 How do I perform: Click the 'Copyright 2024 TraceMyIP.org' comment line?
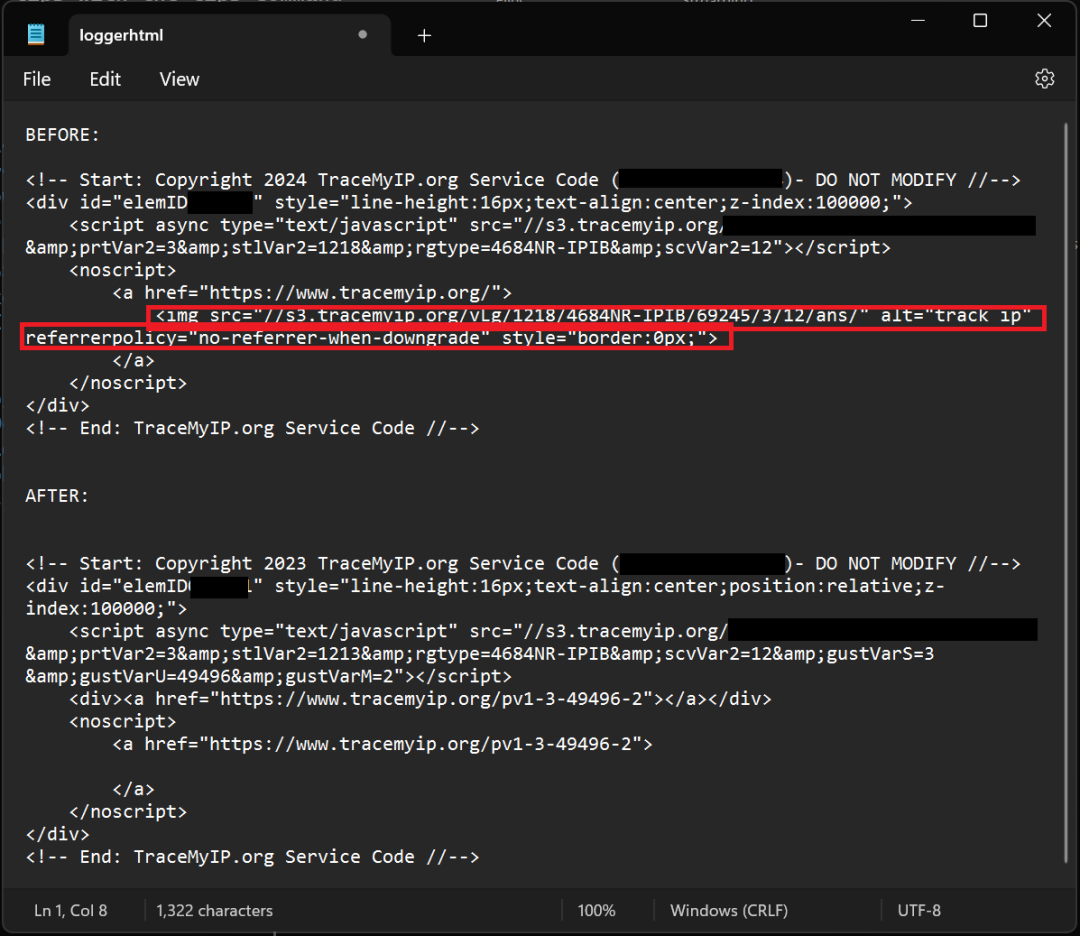coord(523,180)
